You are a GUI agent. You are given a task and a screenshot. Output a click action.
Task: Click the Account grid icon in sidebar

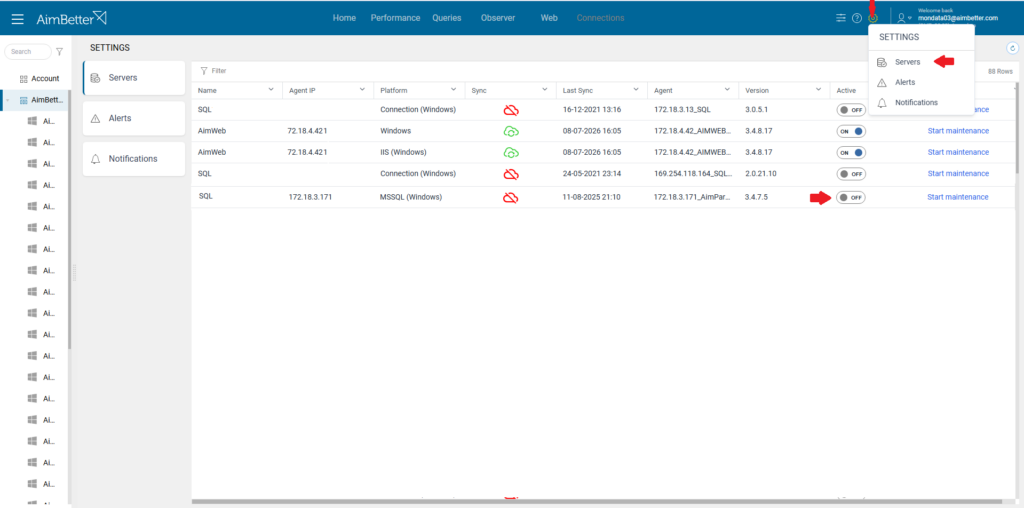(x=24, y=79)
